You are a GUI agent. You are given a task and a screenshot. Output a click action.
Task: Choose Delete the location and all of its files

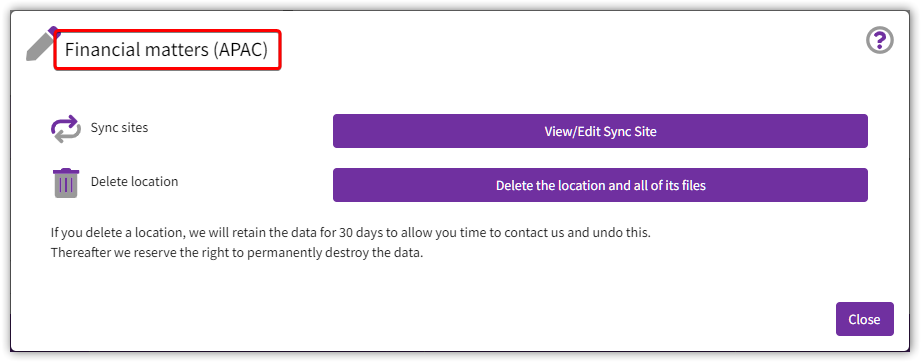(600, 185)
